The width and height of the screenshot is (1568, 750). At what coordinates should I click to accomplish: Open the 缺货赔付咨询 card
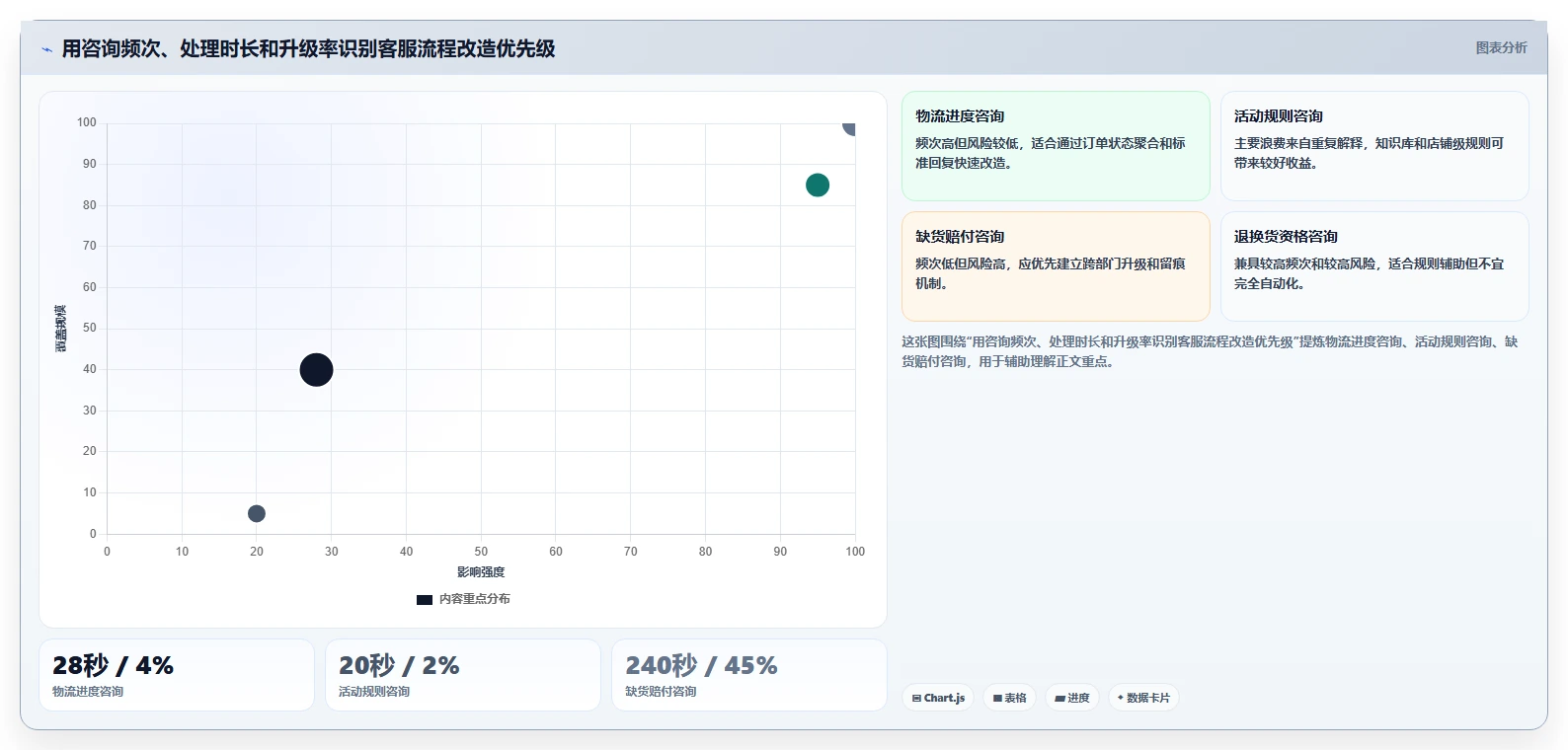tap(1056, 266)
